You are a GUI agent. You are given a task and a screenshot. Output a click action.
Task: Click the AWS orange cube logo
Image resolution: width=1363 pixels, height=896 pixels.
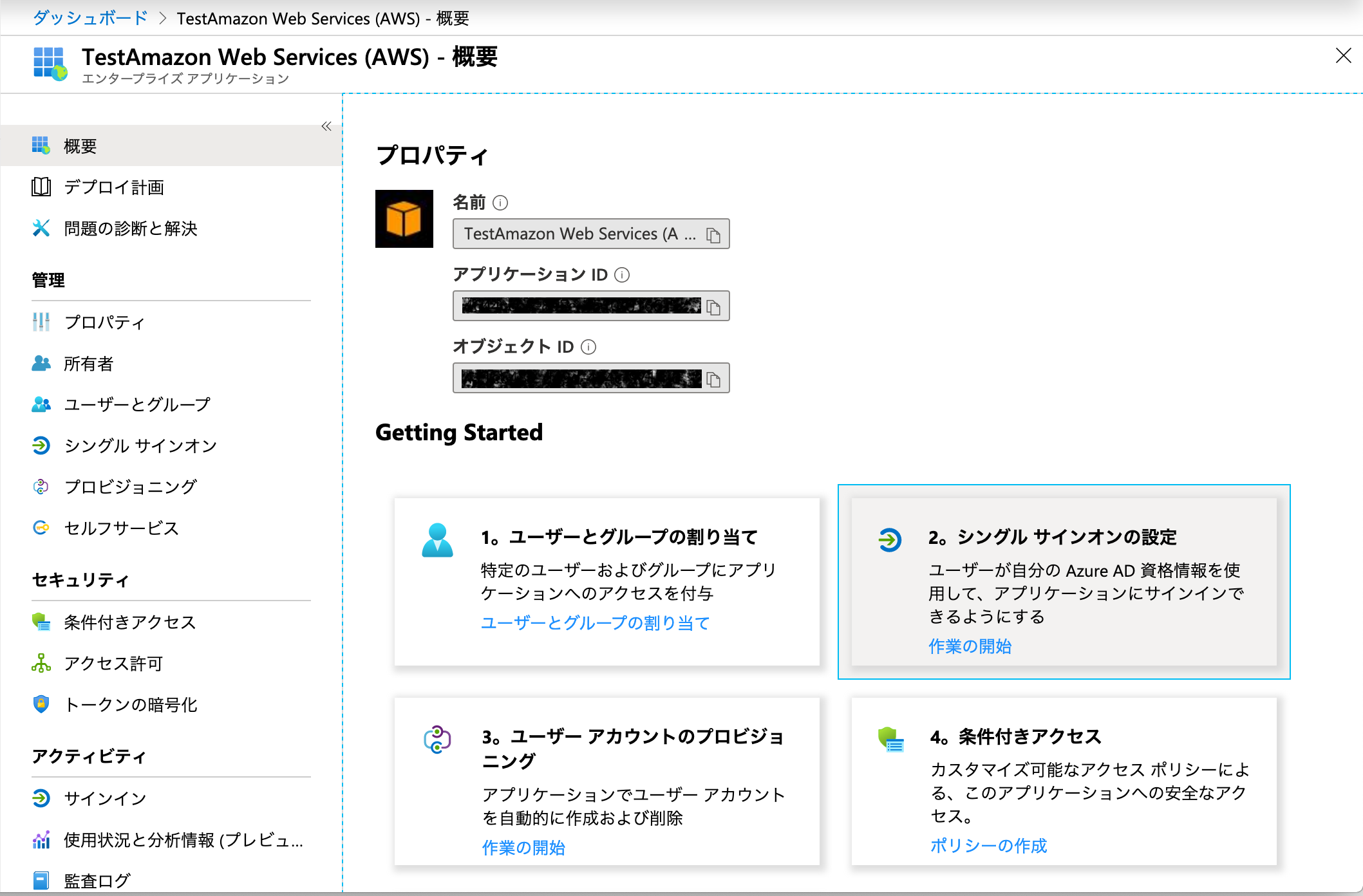pyautogui.click(x=404, y=219)
